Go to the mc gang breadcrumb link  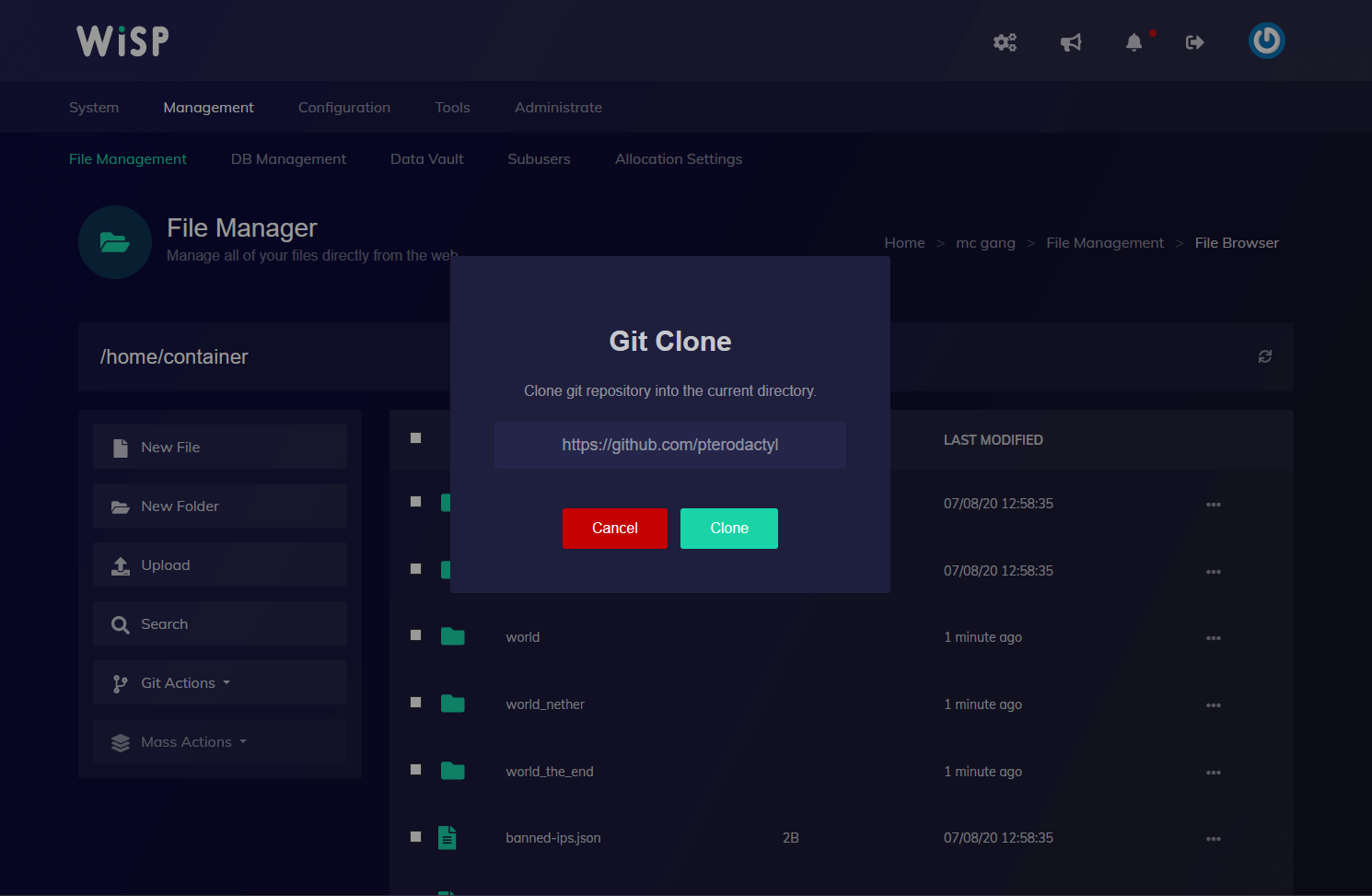click(985, 243)
